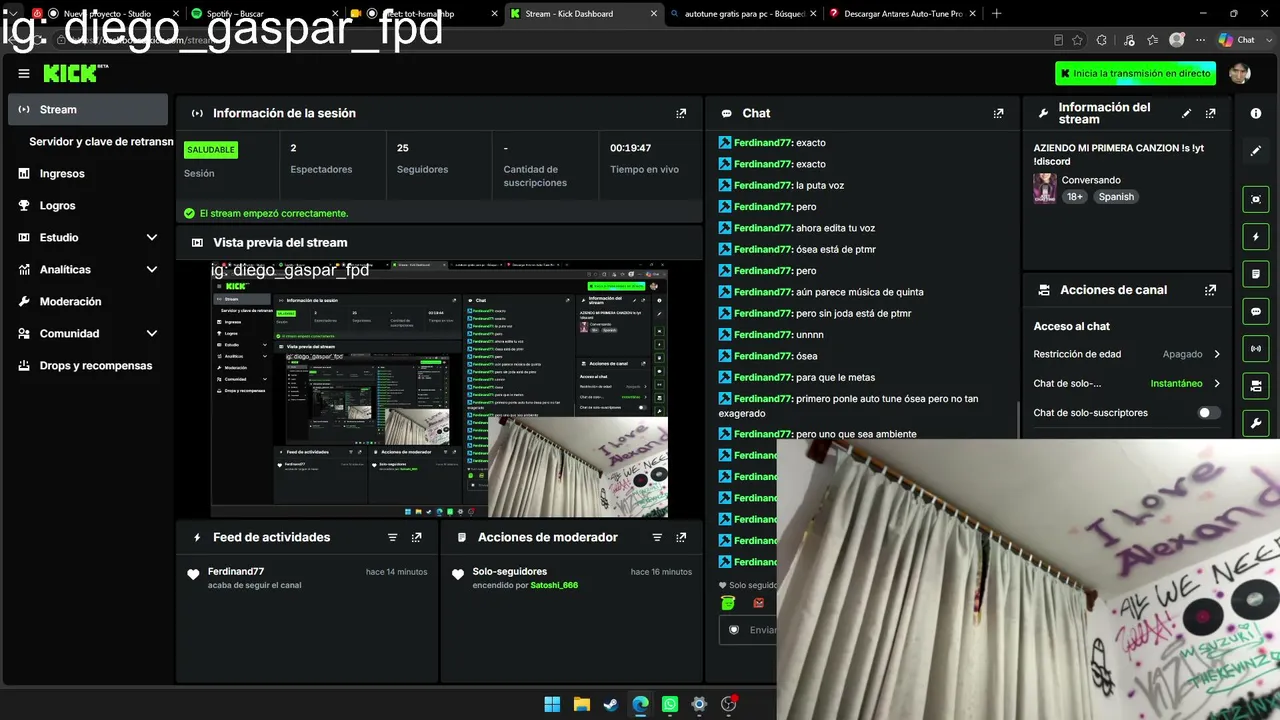Click the '00:19:47' live time value
This screenshot has width=1280, height=720.
pos(630,148)
